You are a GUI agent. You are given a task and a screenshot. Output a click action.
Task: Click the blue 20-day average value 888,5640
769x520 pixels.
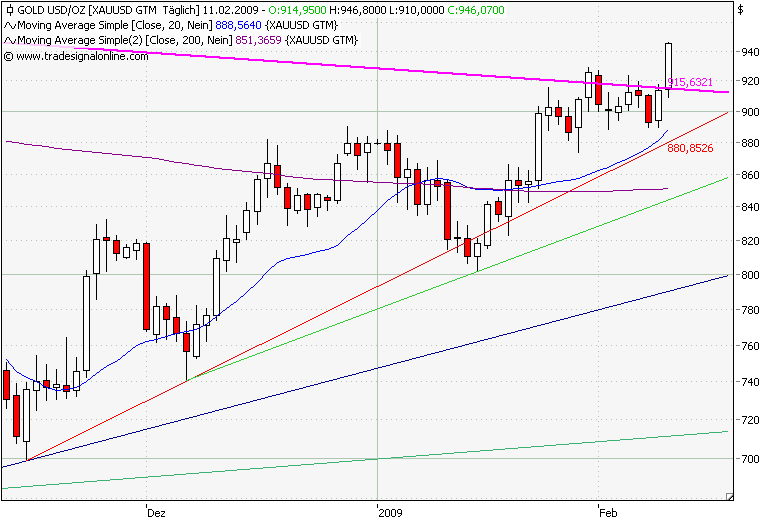tap(238, 25)
